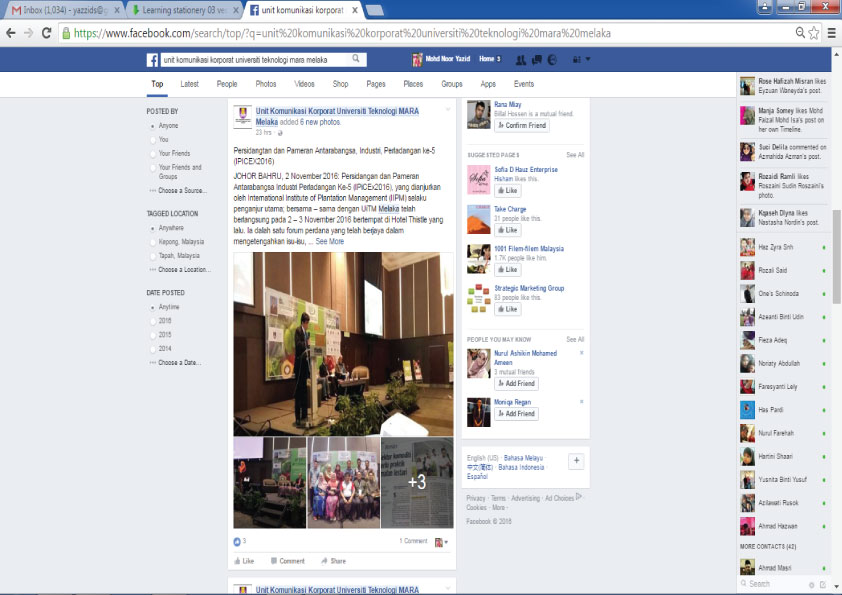
Task: Click Confirm Friend for Rana Miay
Action: click(521, 125)
